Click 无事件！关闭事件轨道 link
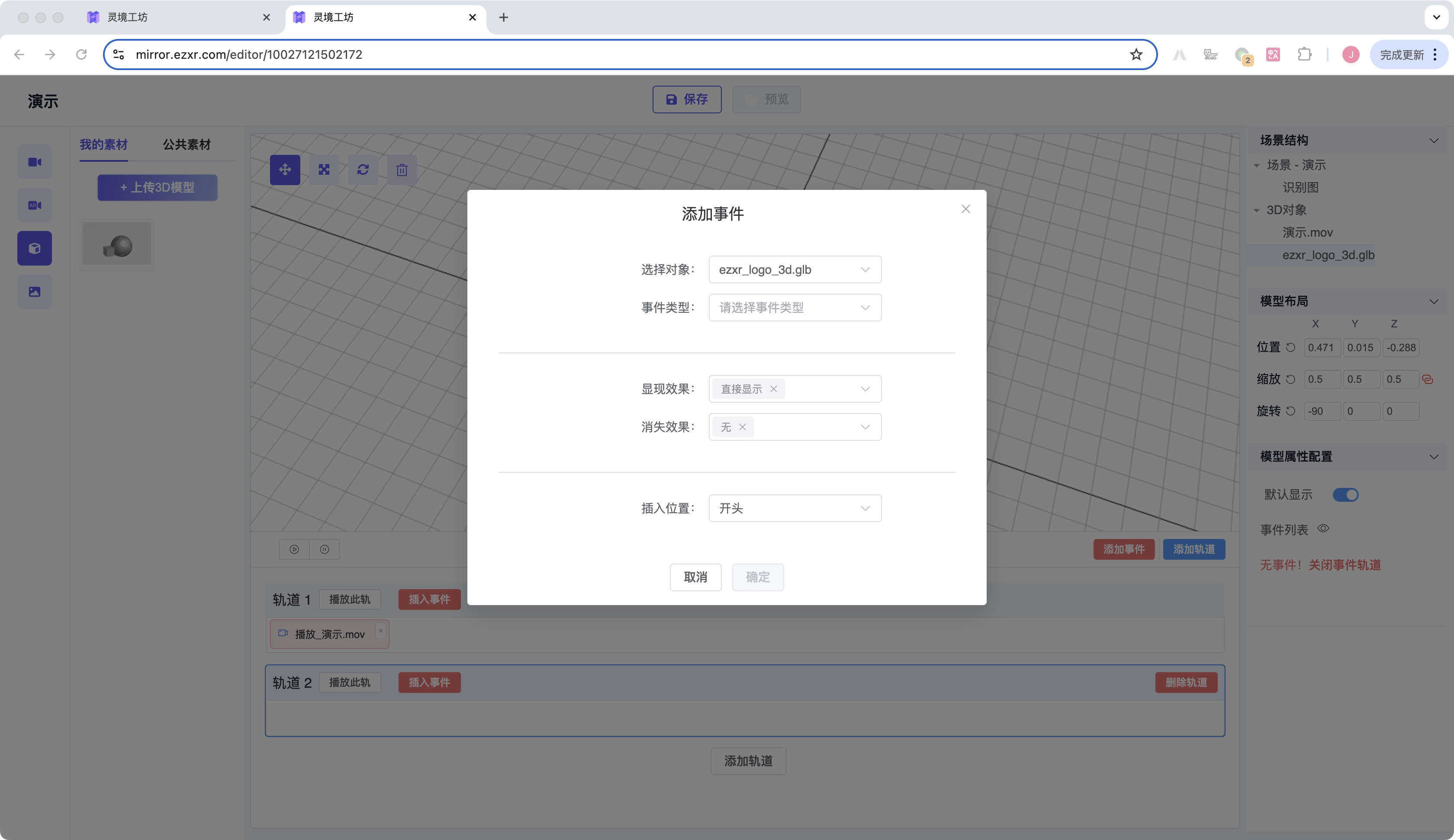The image size is (1454, 840). click(x=1320, y=565)
